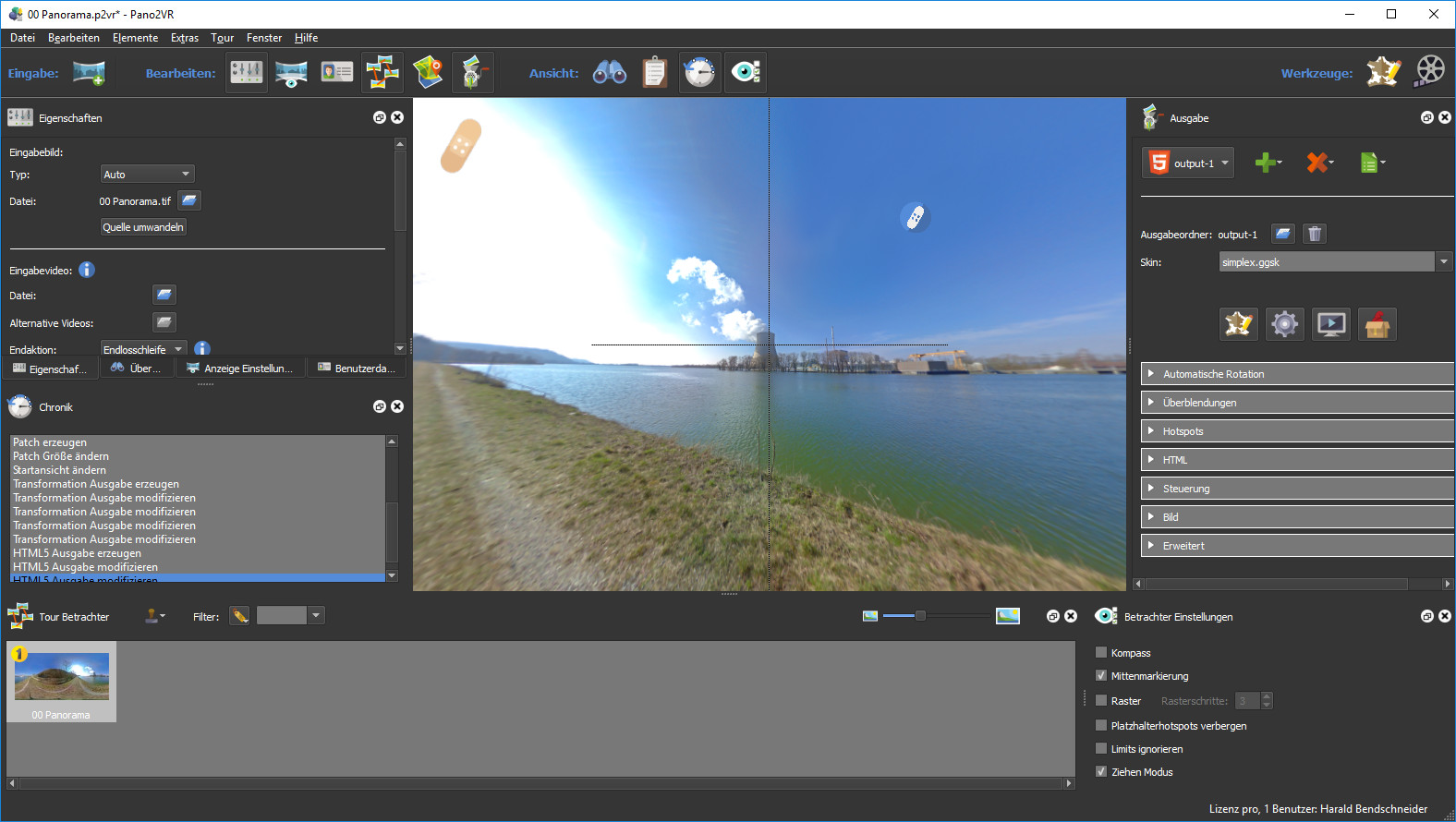Screen dimensions: 1456x822
Task: Open the history clock toolbar icon
Action: [700, 72]
